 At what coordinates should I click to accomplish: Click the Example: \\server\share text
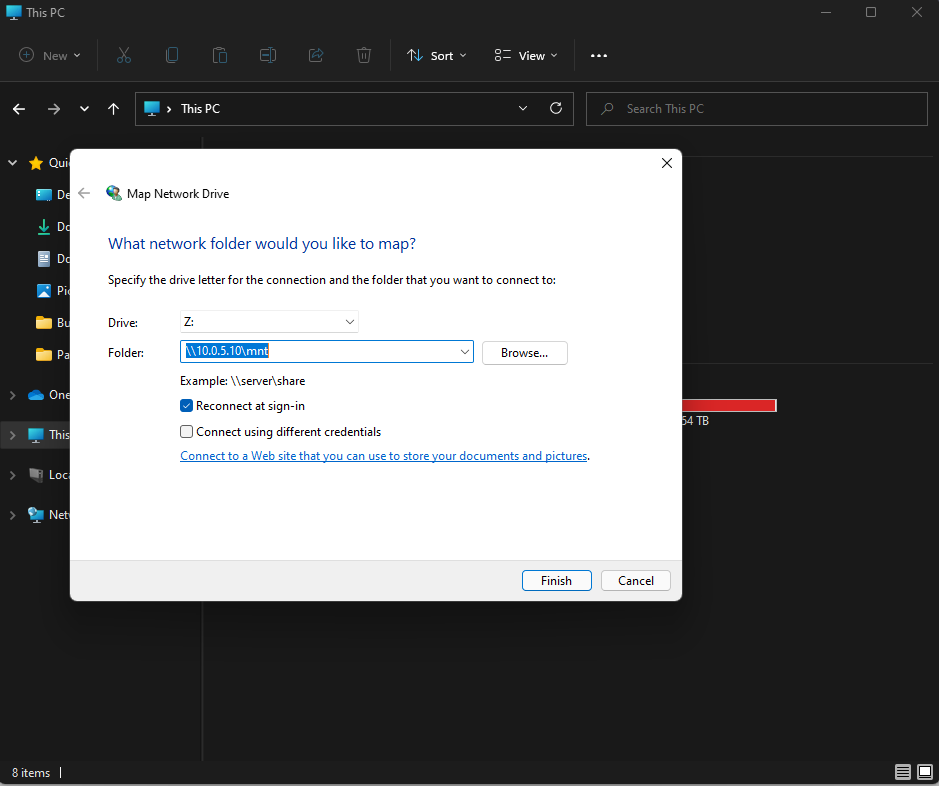[x=243, y=381]
